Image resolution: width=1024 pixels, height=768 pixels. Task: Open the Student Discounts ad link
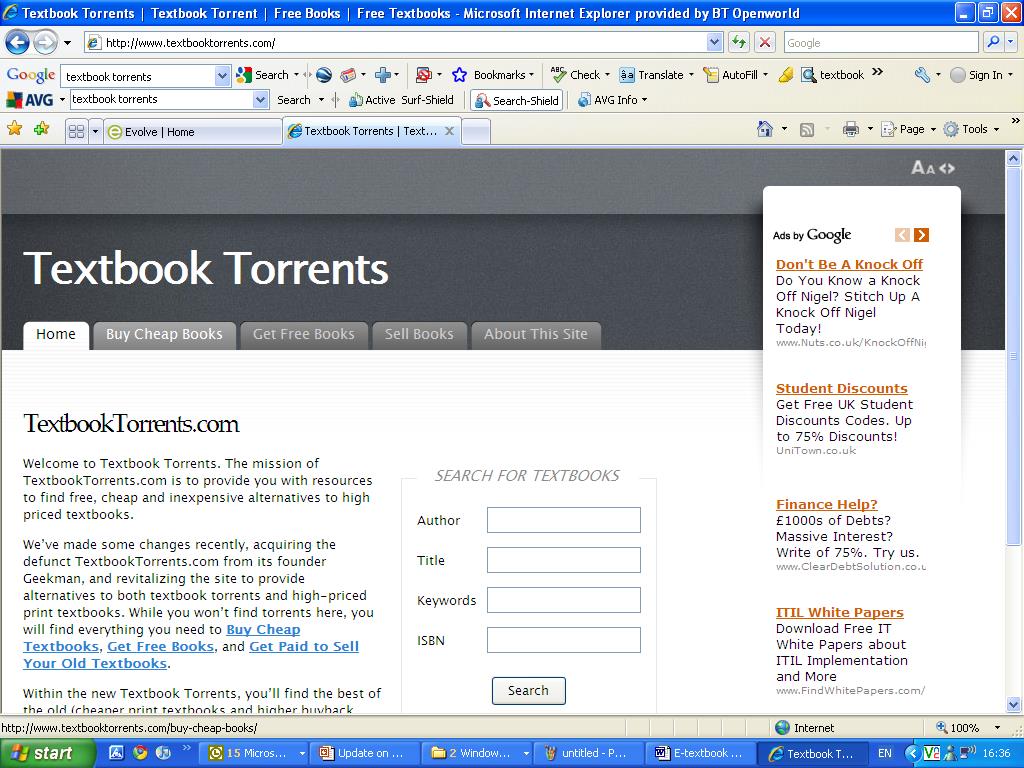[841, 389]
